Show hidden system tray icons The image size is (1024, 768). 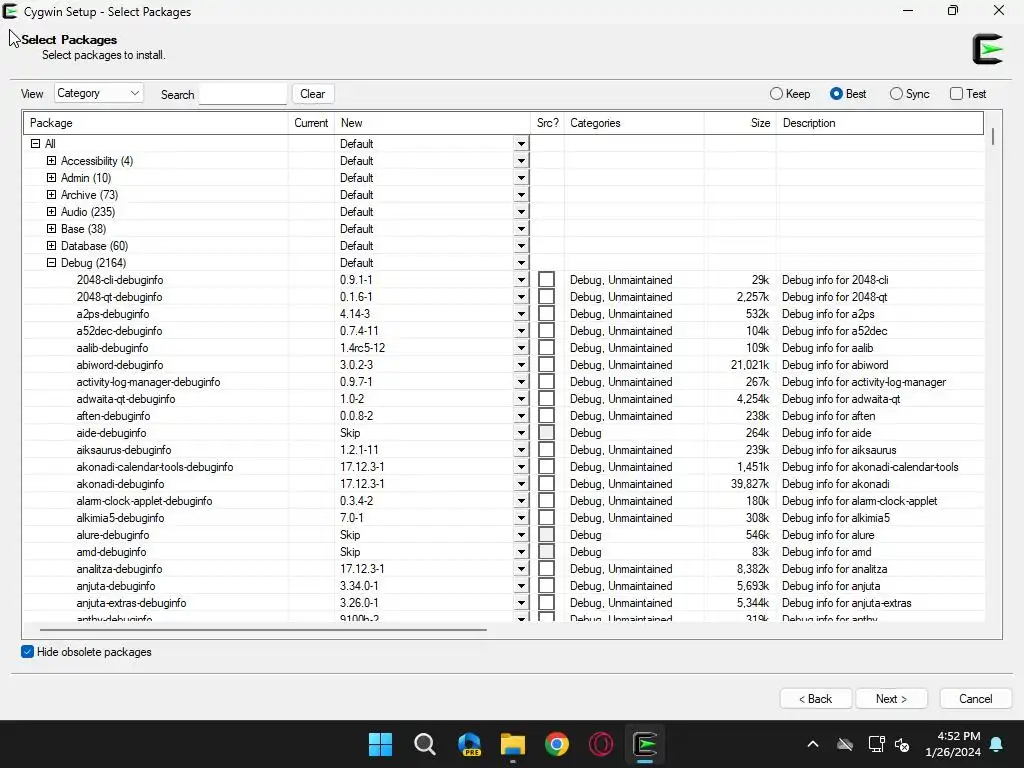tap(813, 744)
